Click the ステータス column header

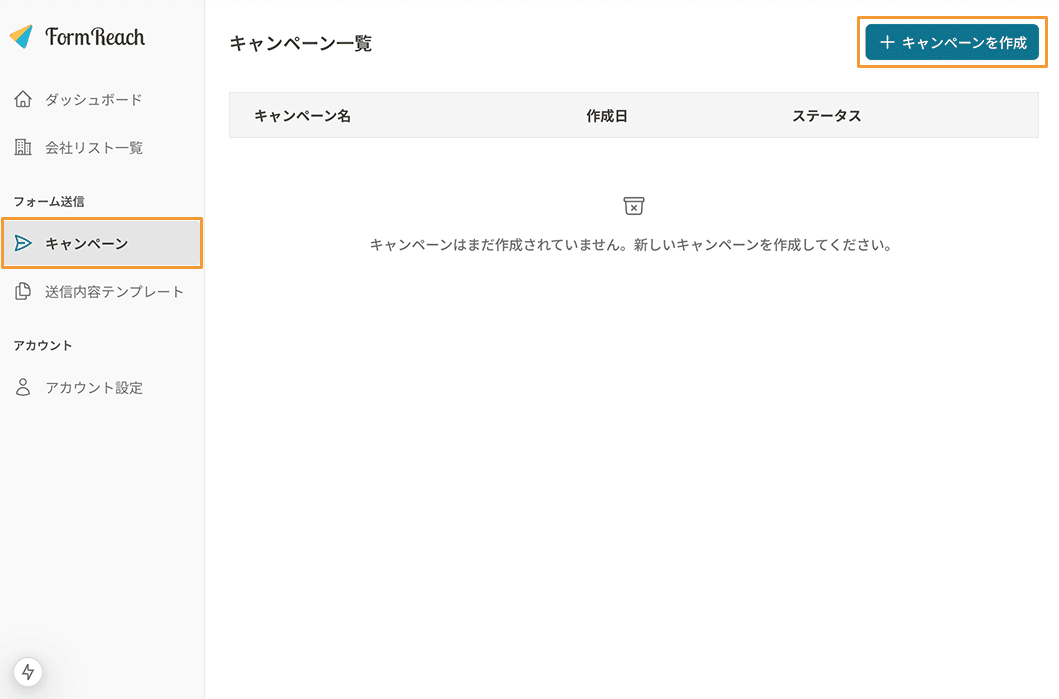click(x=827, y=115)
